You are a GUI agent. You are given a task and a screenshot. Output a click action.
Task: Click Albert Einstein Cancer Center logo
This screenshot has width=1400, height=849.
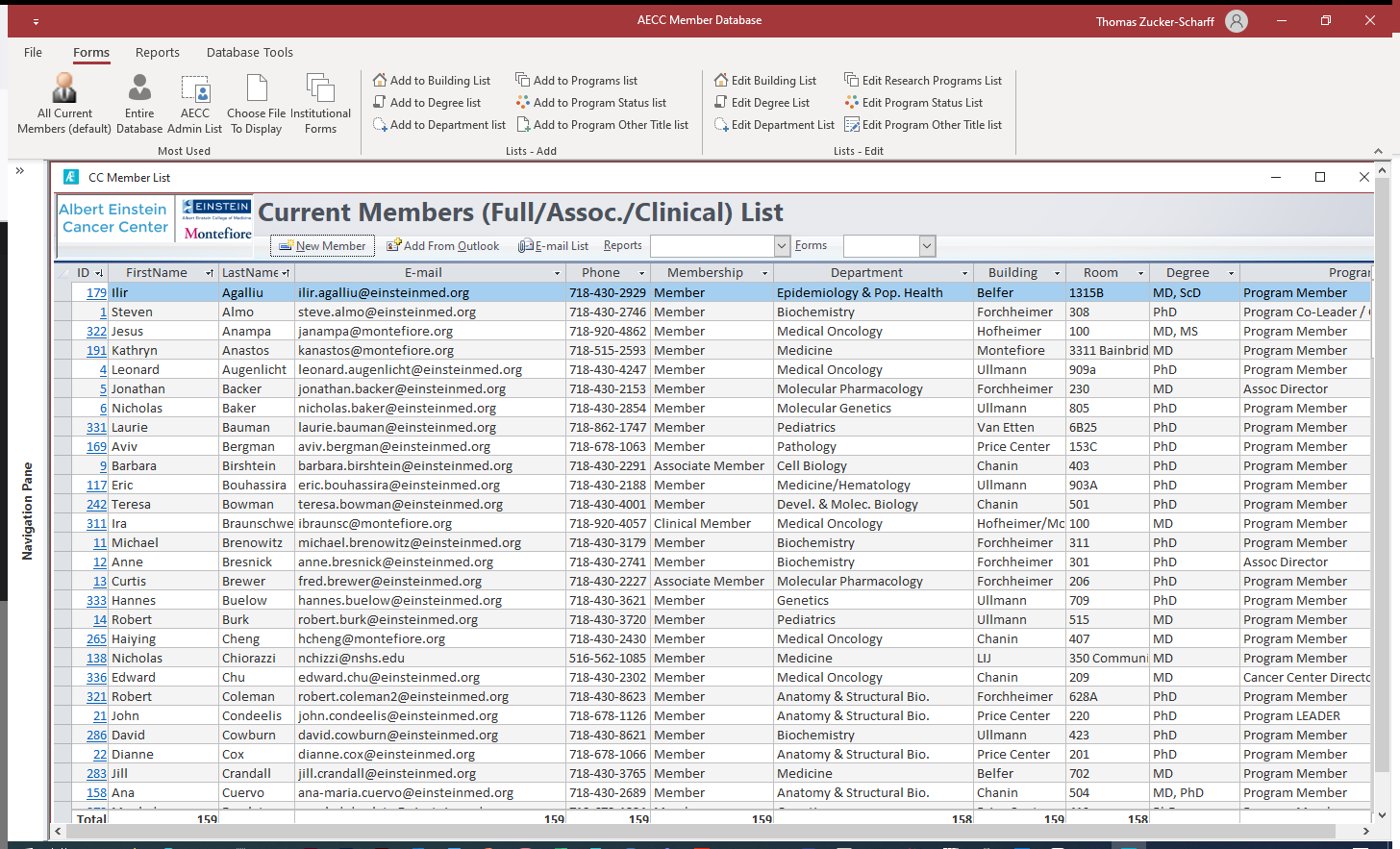(114, 218)
